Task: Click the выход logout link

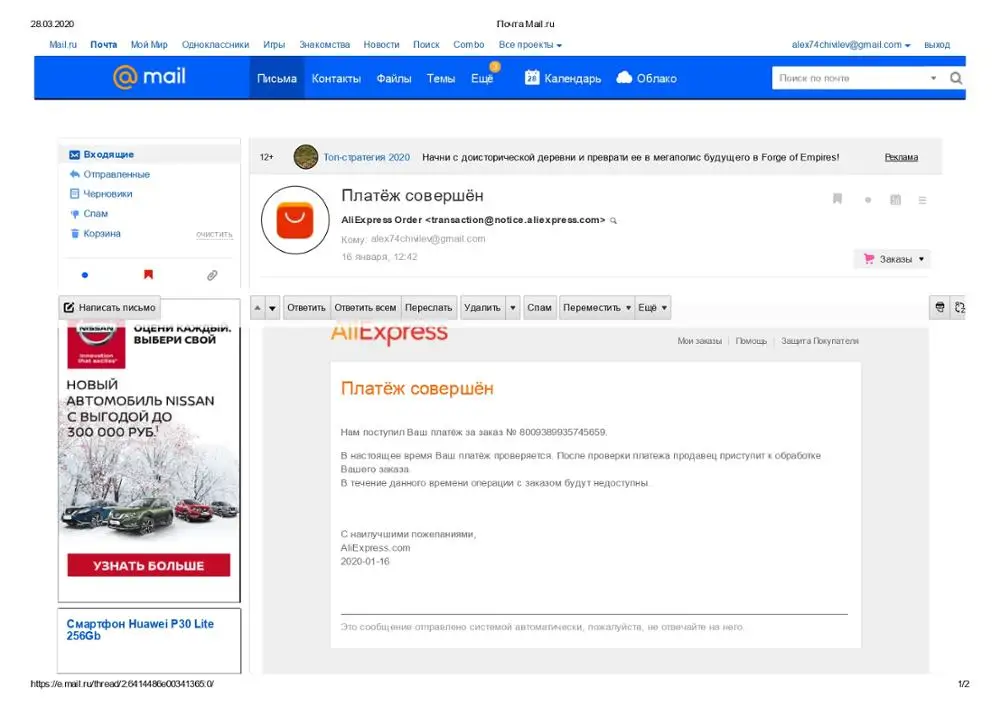Action: tap(937, 45)
